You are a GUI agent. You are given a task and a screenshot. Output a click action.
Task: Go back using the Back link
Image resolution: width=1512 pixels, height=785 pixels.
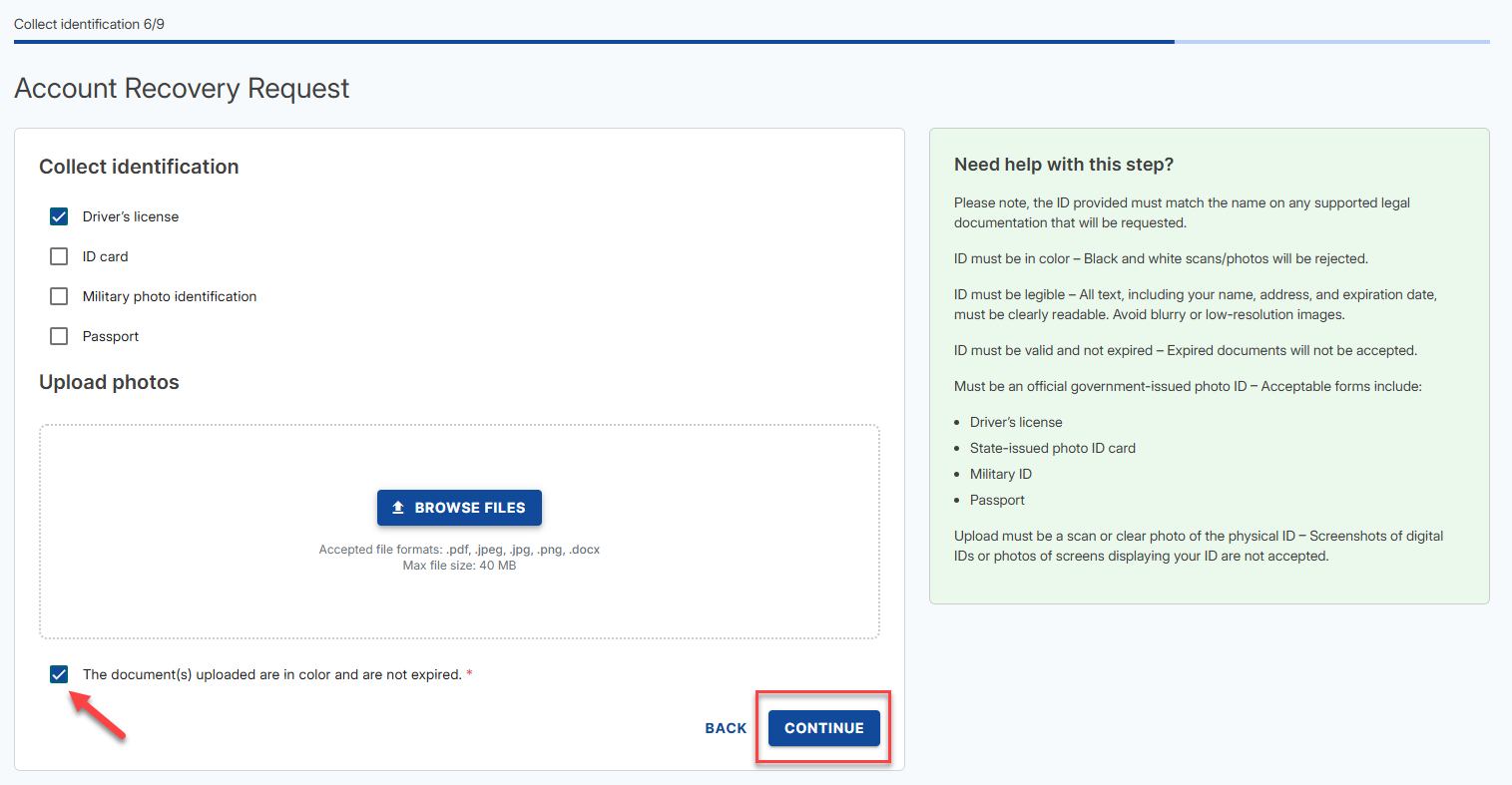coord(726,728)
